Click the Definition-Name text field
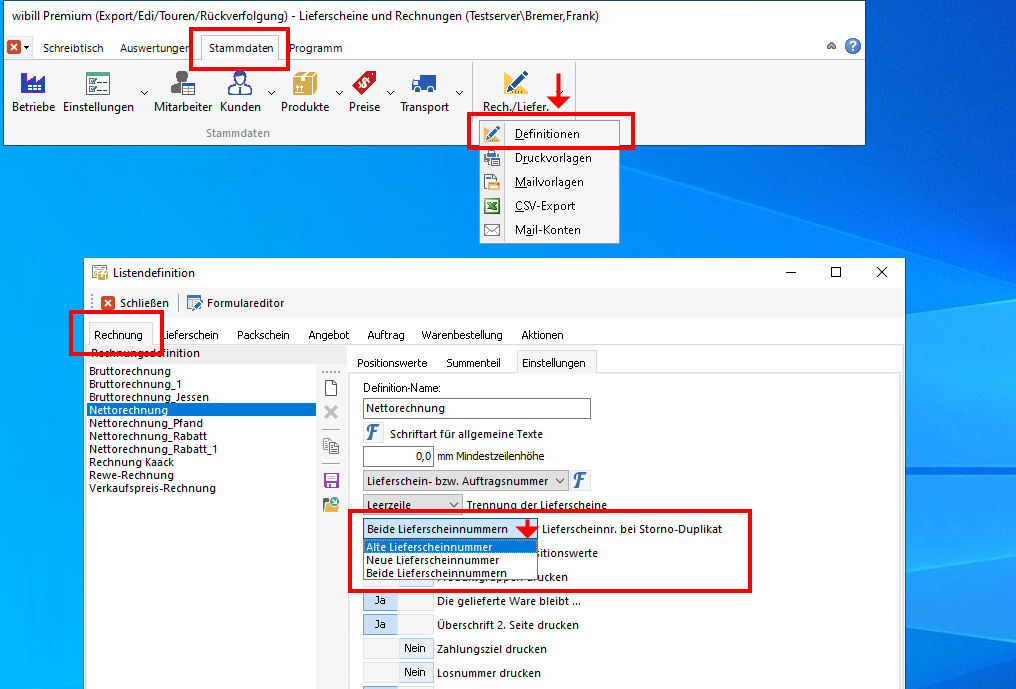Viewport: 1016px width, 689px height. [x=477, y=408]
